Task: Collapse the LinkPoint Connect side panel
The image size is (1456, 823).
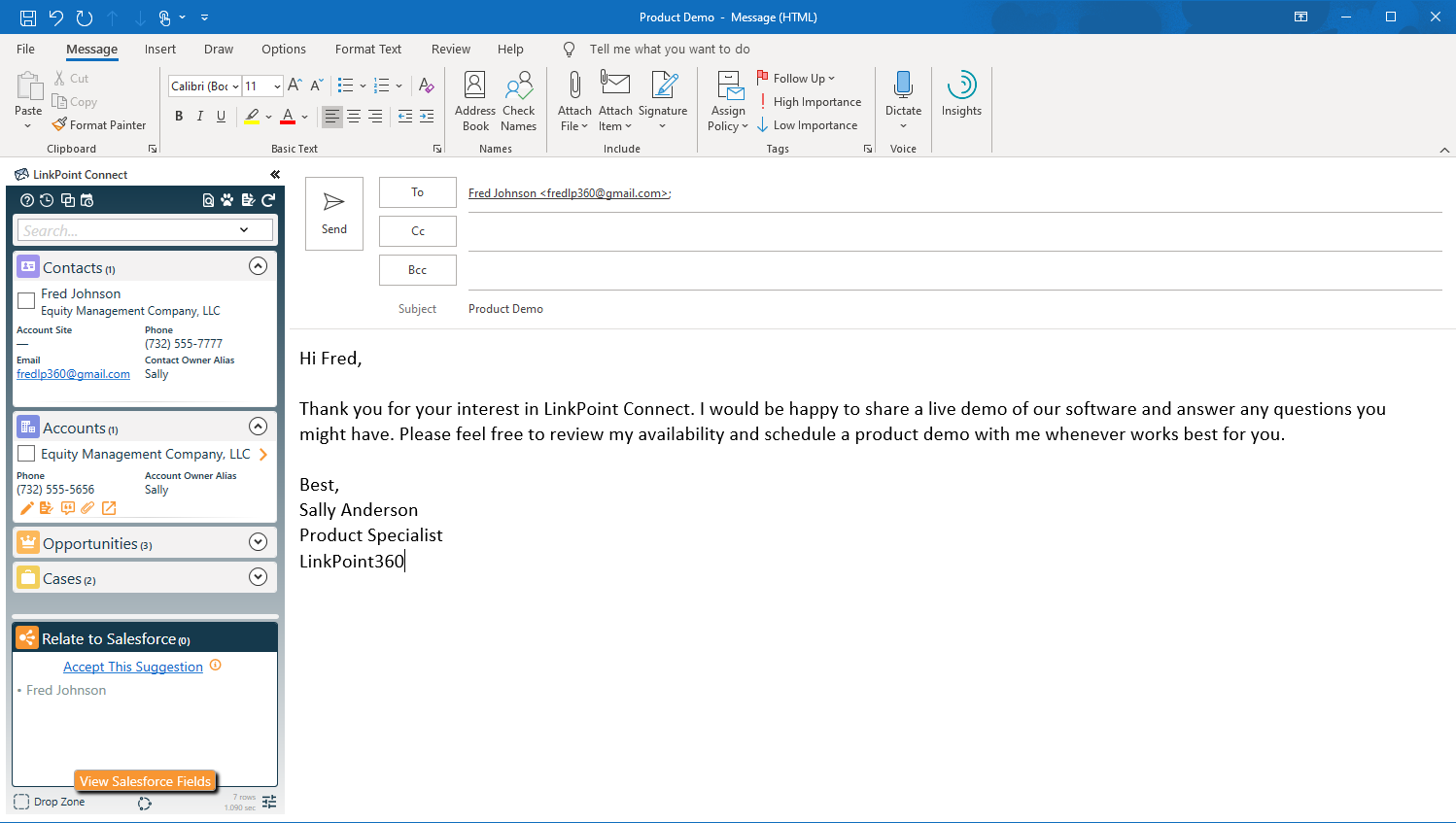Action: [275, 175]
